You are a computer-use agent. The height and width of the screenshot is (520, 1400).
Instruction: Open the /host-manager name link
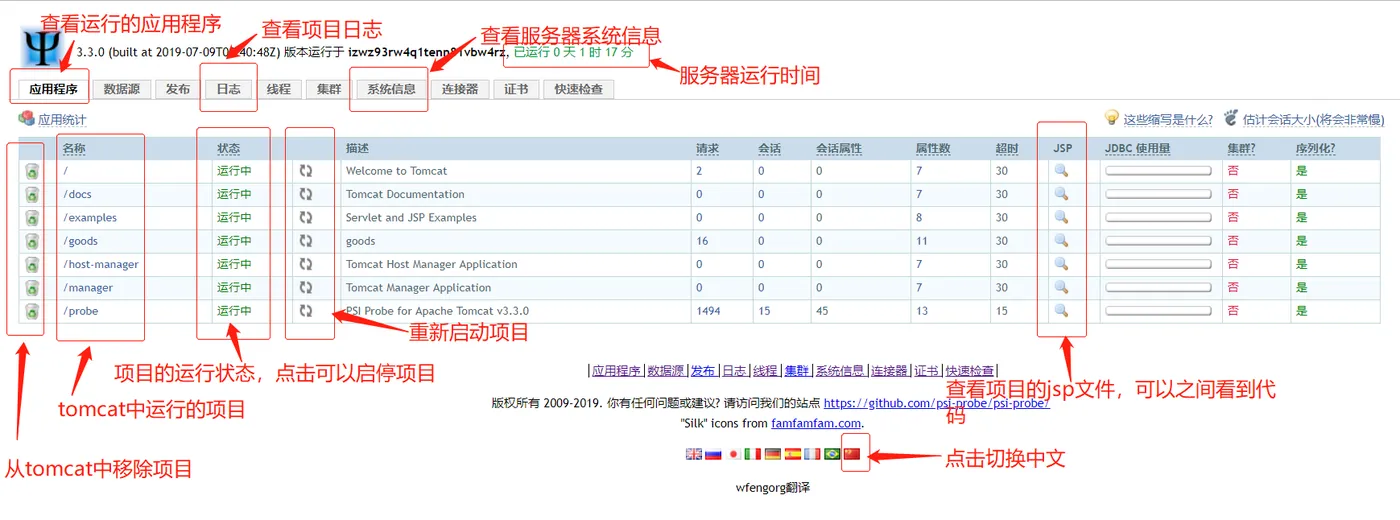(x=101, y=264)
